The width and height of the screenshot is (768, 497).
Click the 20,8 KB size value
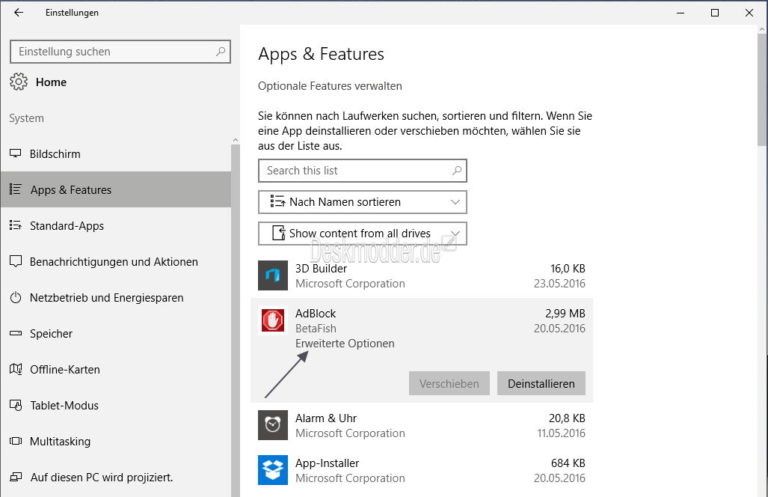point(567,418)
